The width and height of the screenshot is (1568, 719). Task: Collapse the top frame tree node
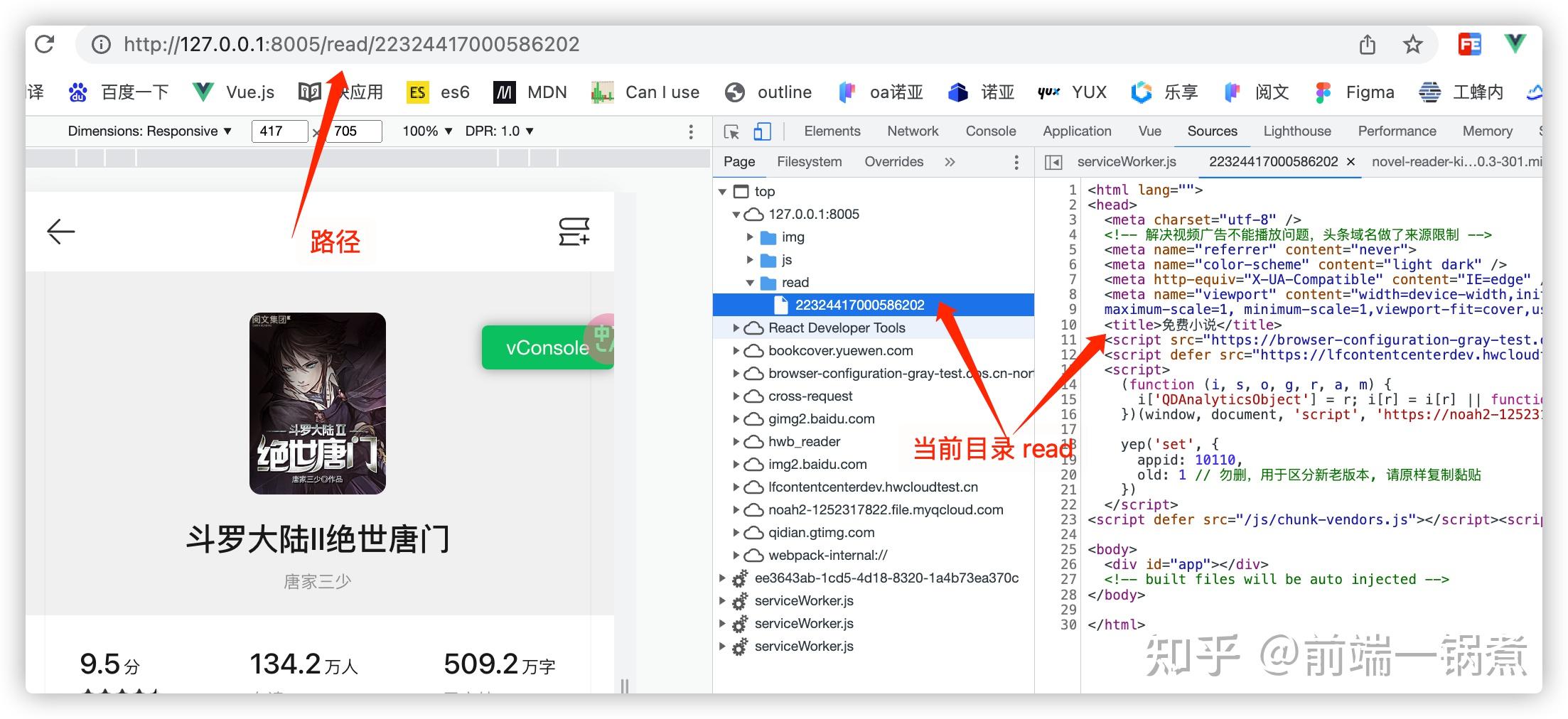point(723,192)
